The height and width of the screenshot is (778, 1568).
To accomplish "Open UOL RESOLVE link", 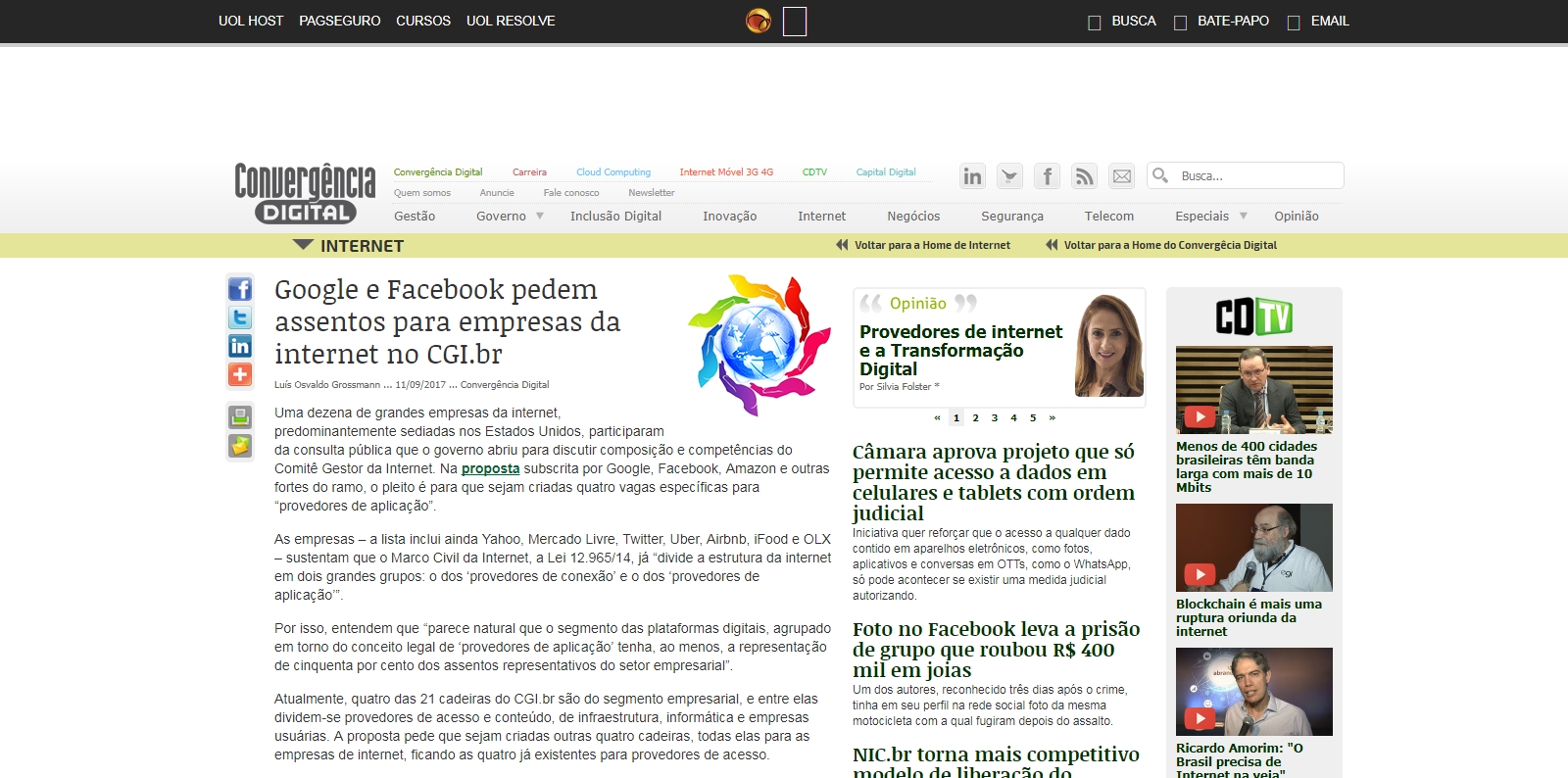I will click(511, 21).
